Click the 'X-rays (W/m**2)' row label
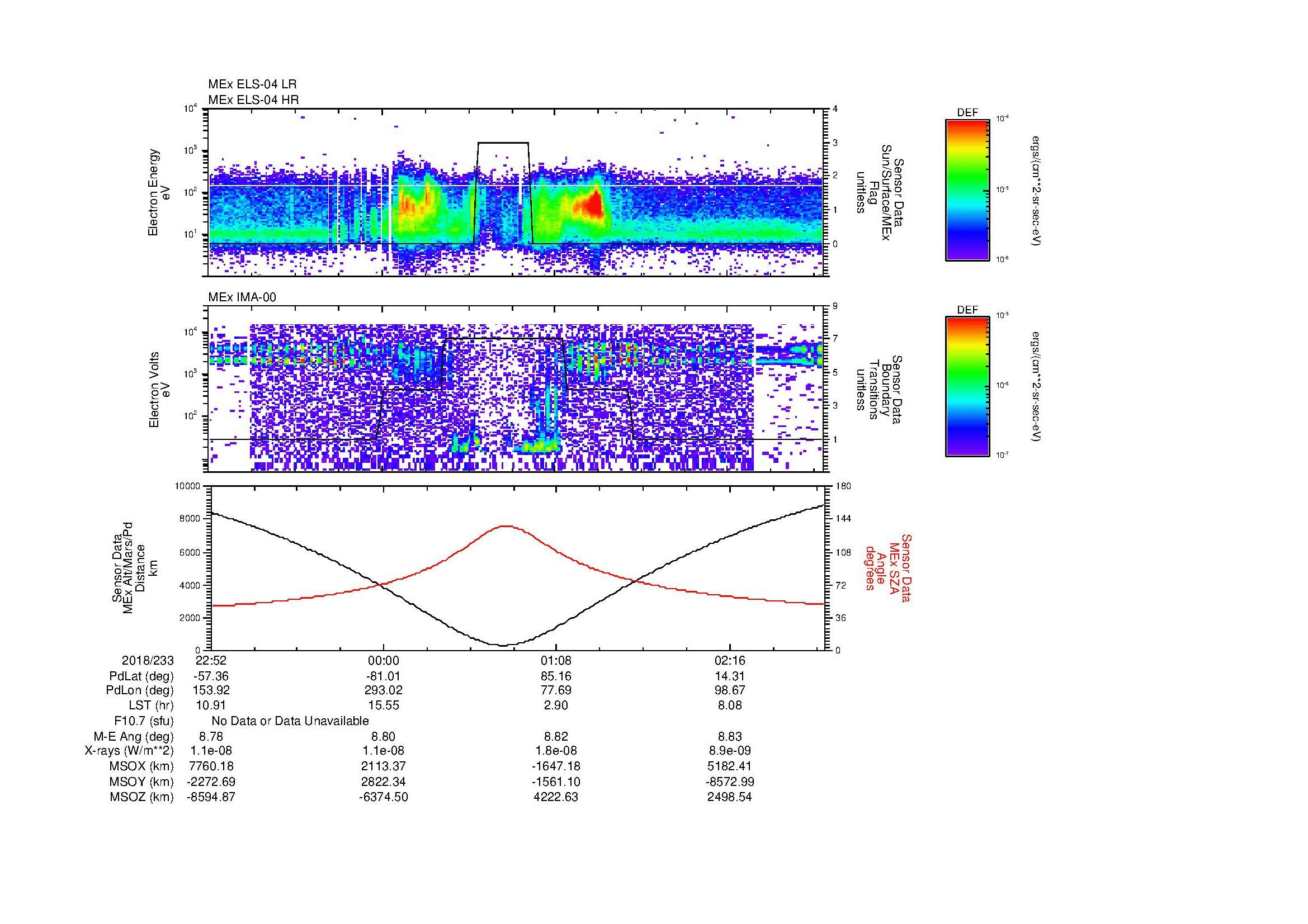The image size is (1308, 924). click(129, 751)
